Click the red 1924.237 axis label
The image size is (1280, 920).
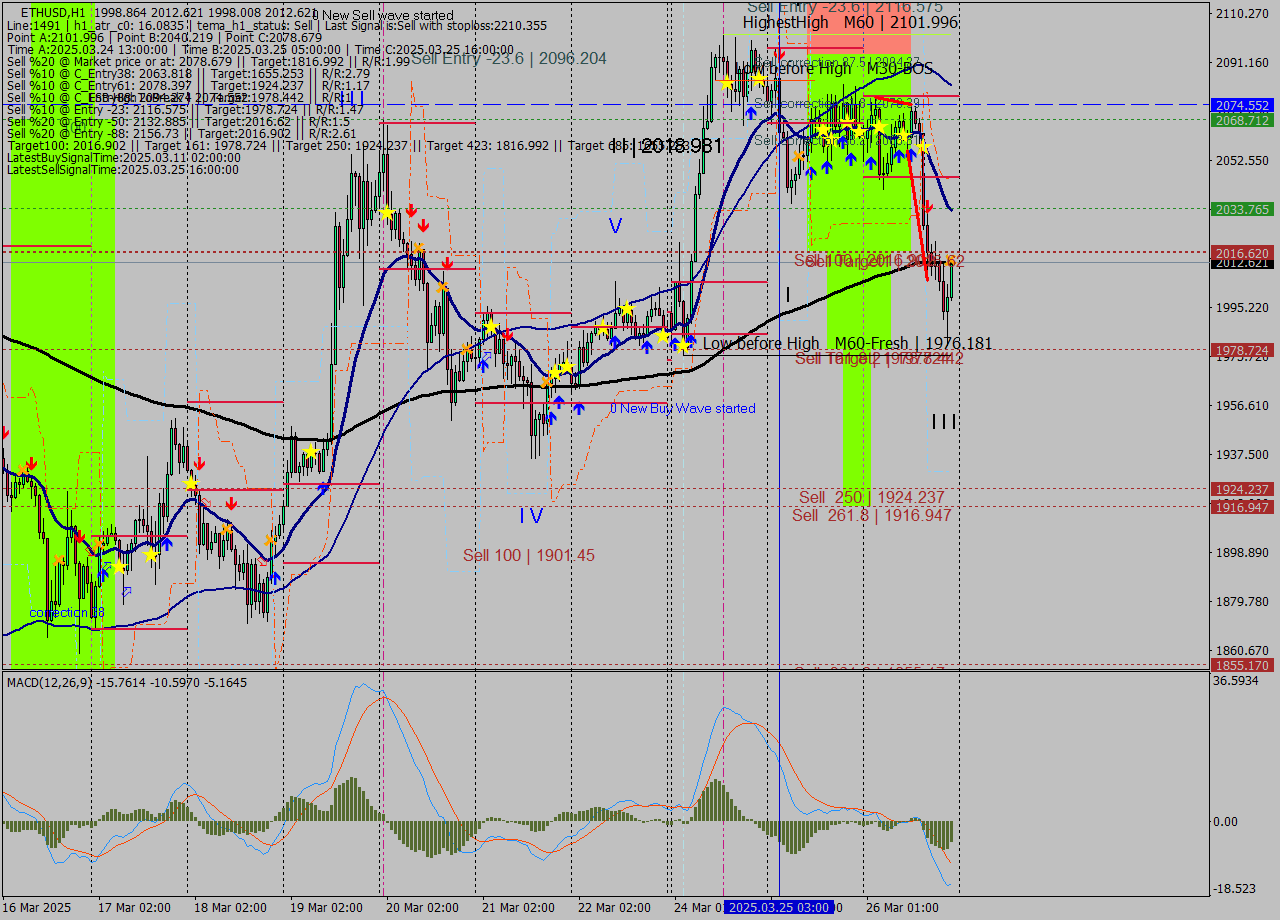[x=1241, y=489]
